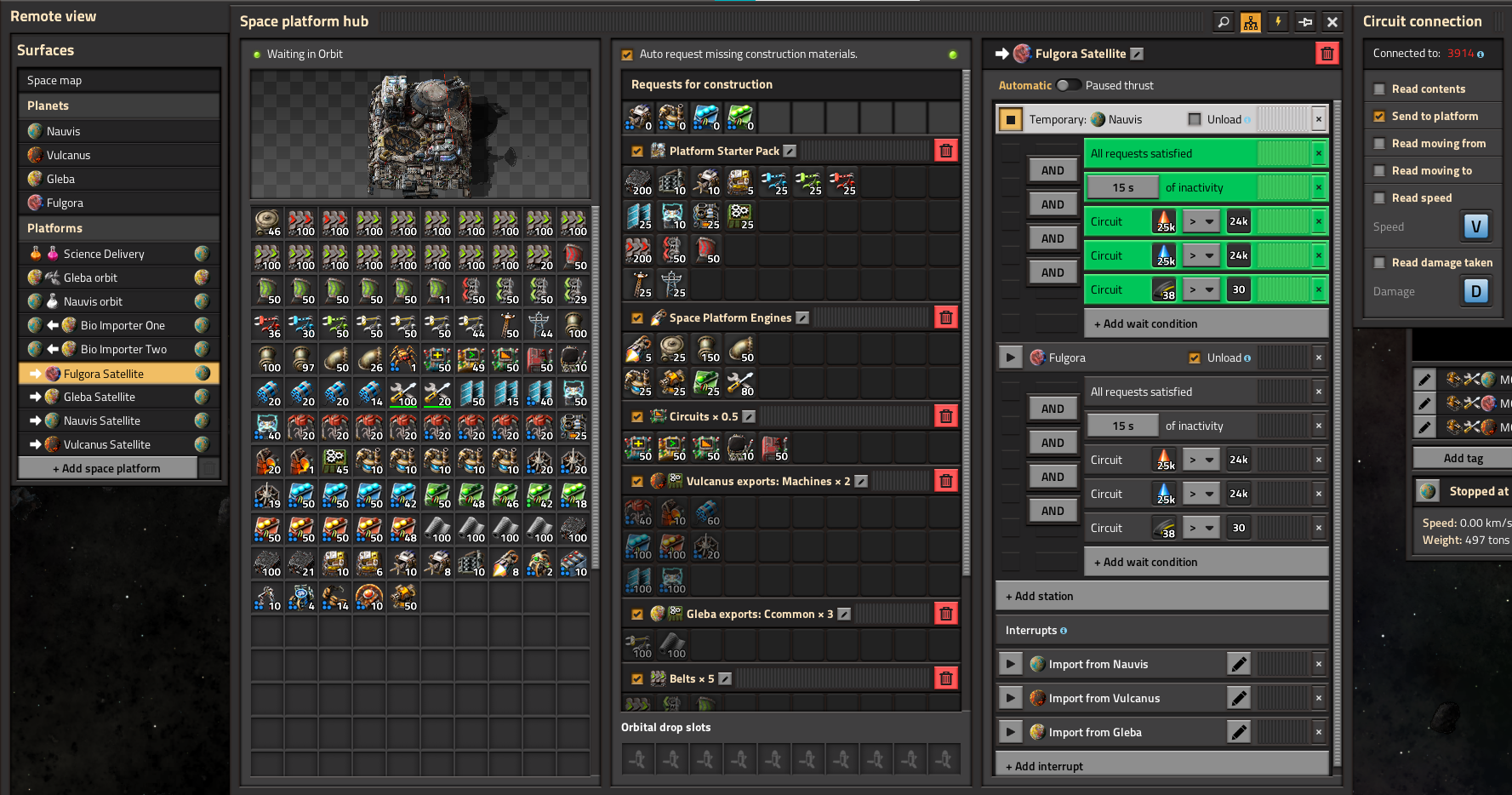Open Vulcanus Satellite platform
The width and height of the screenshot is (1512, 795).
[x=118, y=444]
